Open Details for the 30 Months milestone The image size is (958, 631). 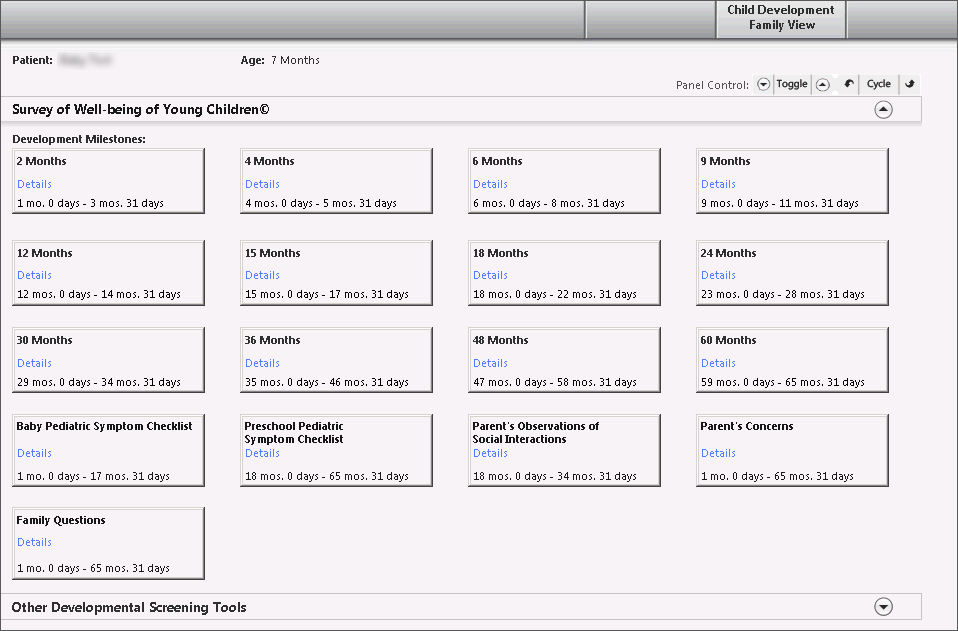coord(34,363)
